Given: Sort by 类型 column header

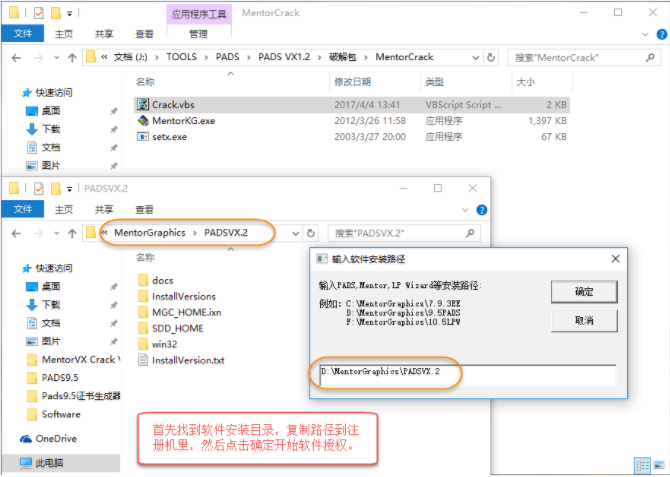Looking at the screenshot, I should (x=435, y=82).
